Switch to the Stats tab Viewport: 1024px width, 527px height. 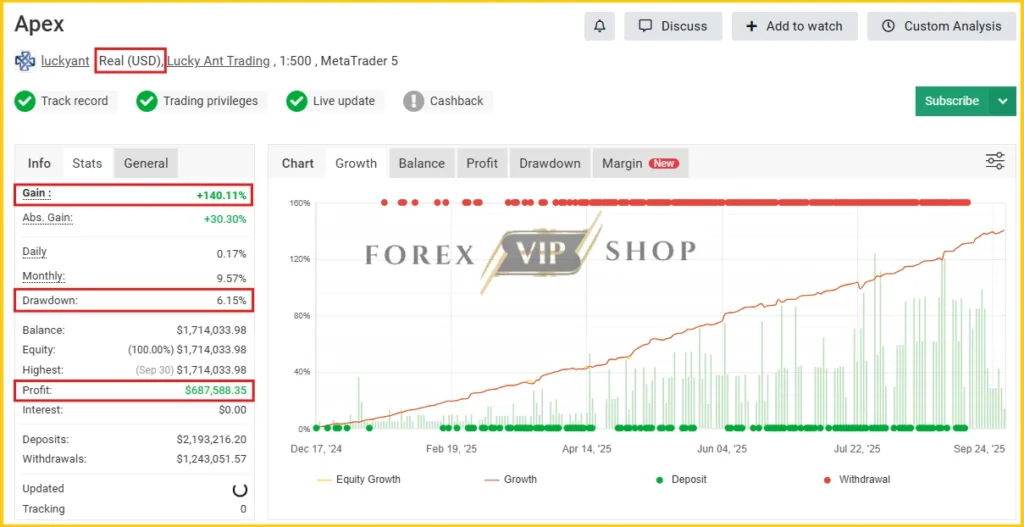[x=87, y=163]
